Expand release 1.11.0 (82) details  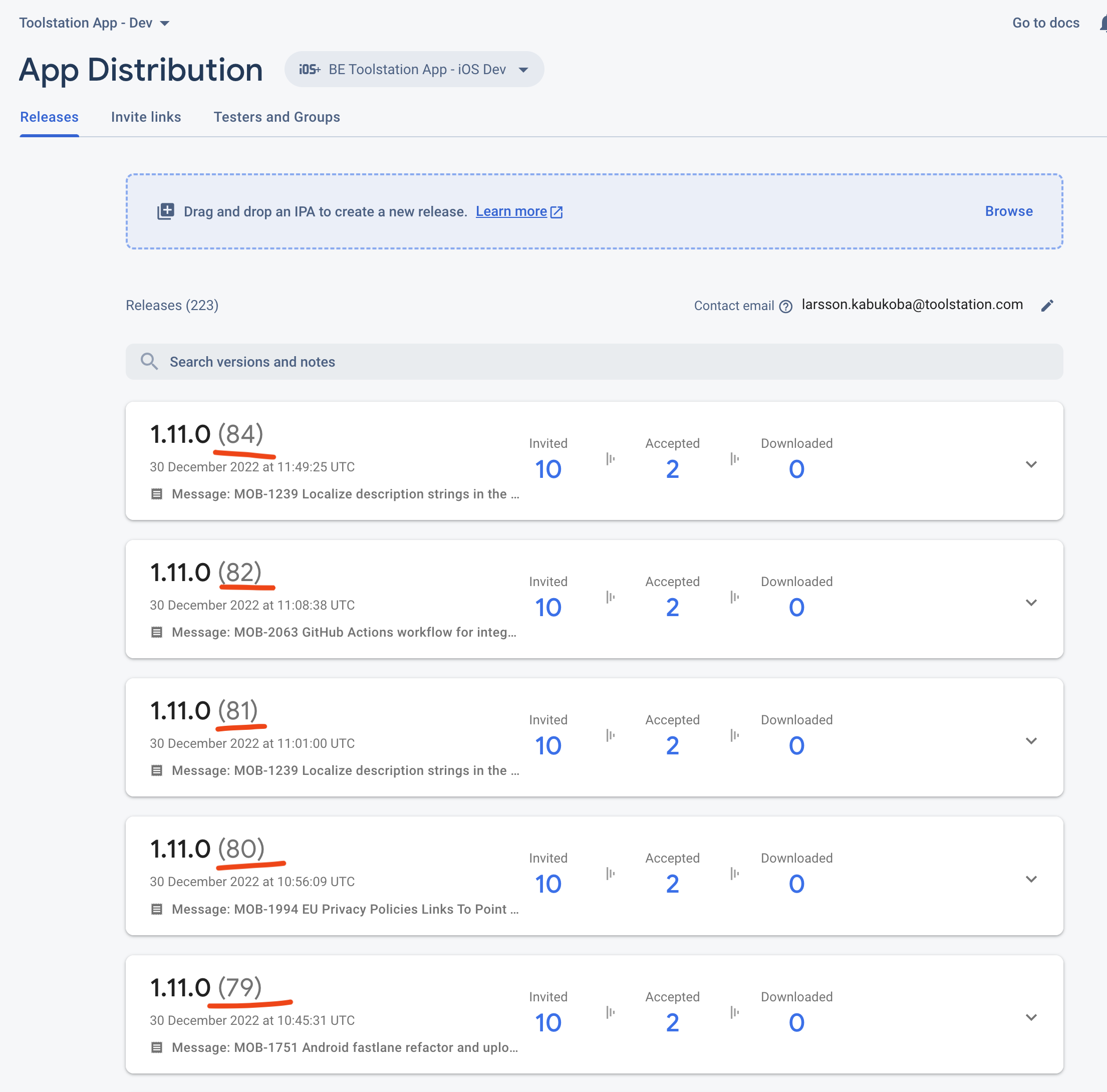point(1031,602)
